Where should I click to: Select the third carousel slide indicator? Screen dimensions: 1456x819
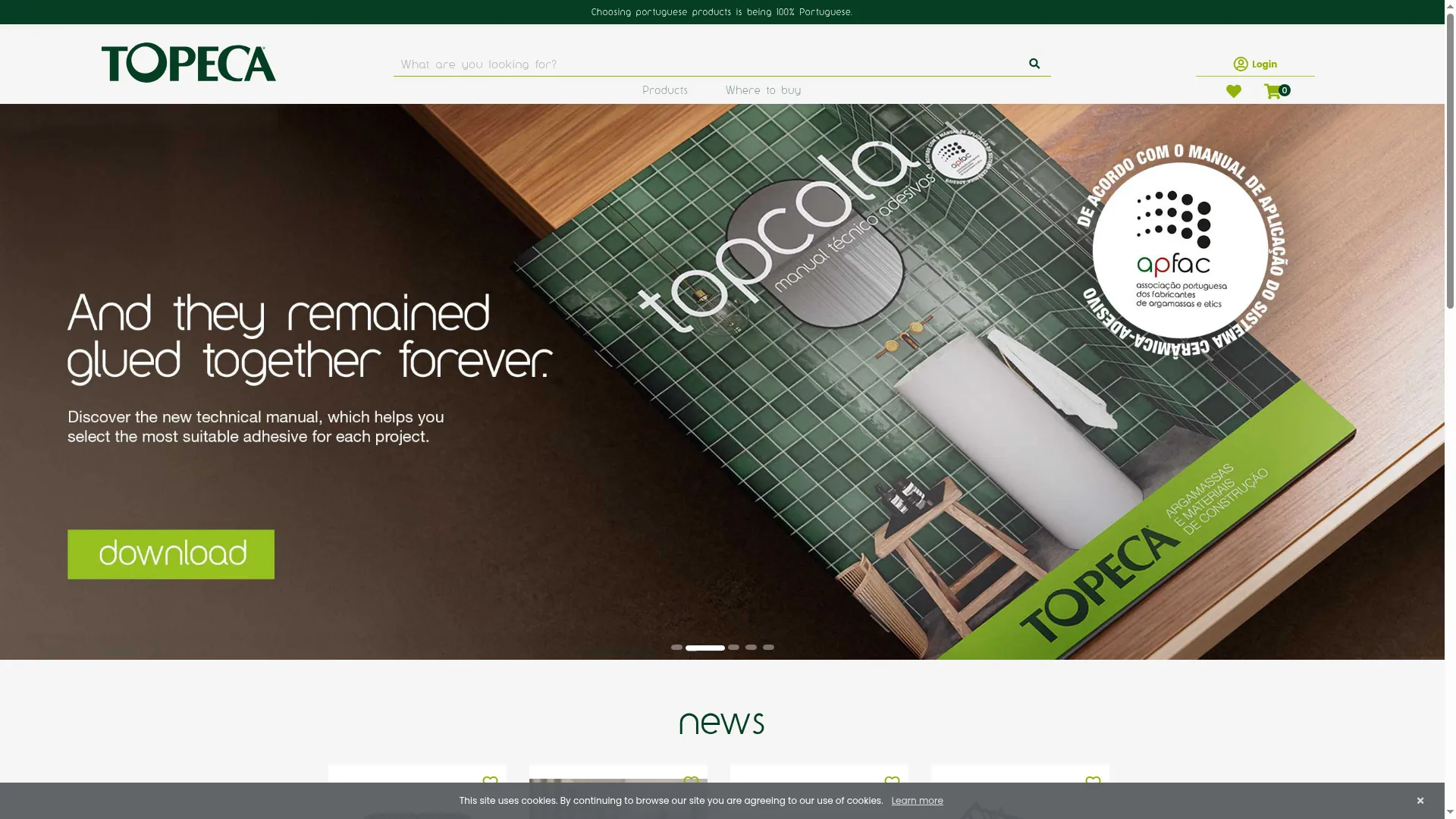coord(733,648)
